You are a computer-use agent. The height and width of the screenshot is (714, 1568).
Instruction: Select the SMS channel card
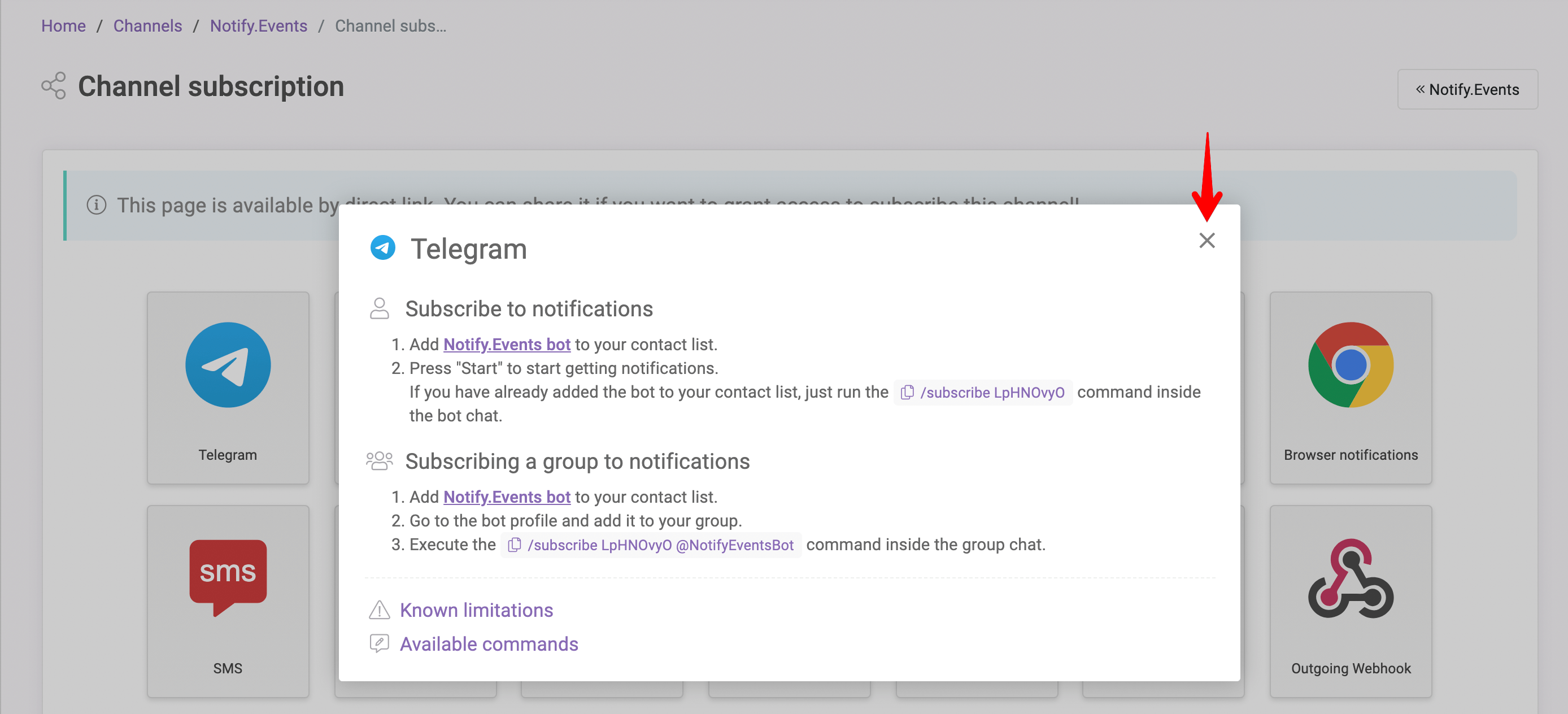228,602
